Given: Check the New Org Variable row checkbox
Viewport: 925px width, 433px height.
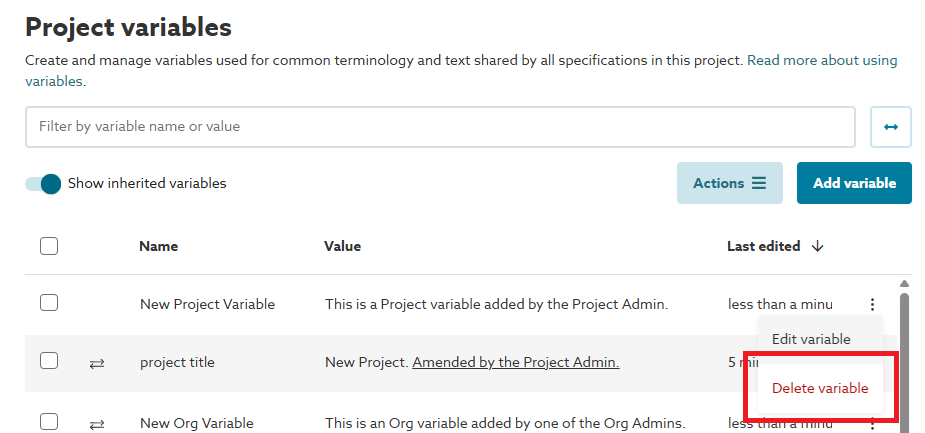Looking at the screenshot, I should (49, 422).
